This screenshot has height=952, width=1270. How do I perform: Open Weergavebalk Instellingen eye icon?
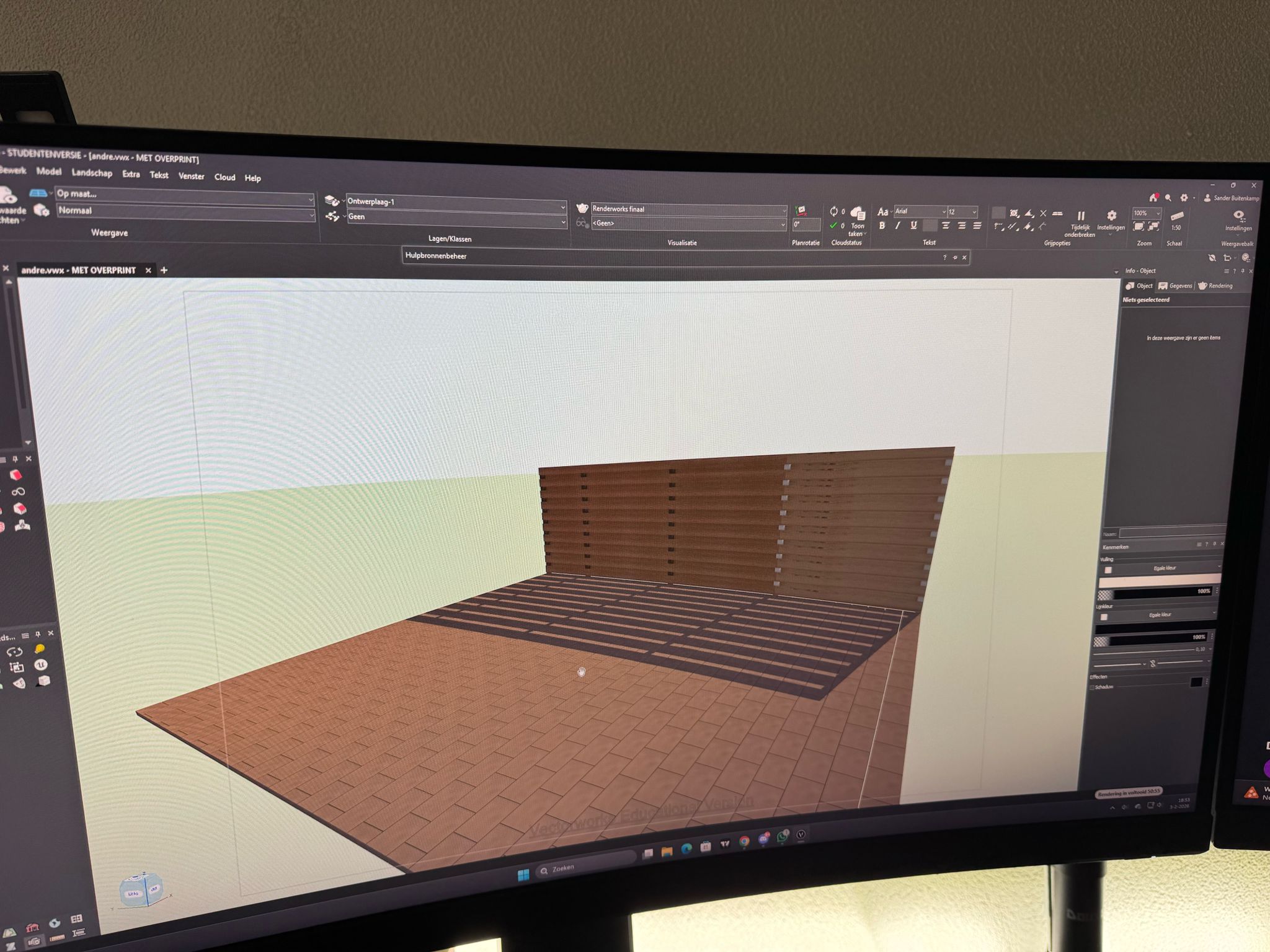(x=1238, y=215)
